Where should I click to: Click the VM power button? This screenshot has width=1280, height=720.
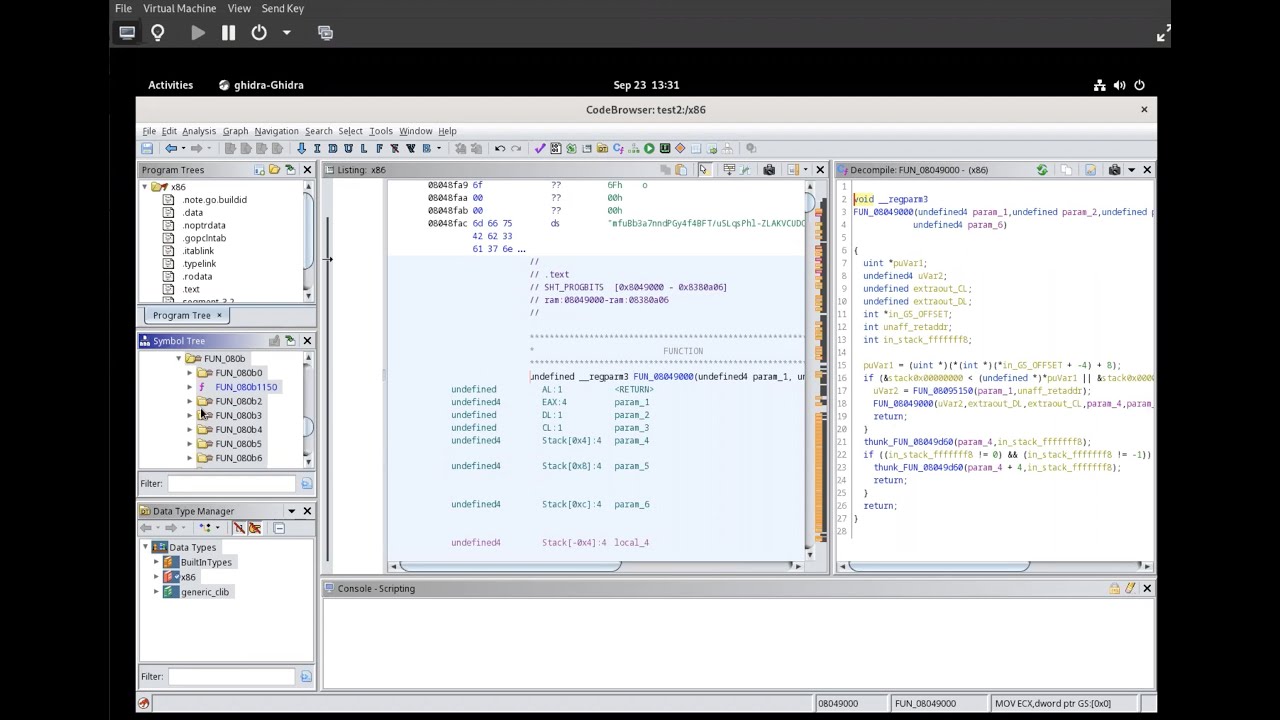(259, 33)
